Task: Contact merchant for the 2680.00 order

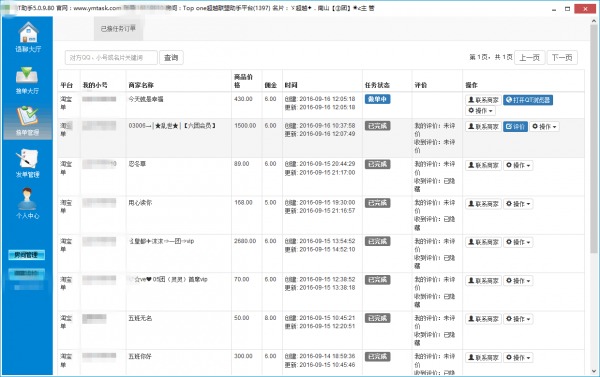Action: [483, 242]
